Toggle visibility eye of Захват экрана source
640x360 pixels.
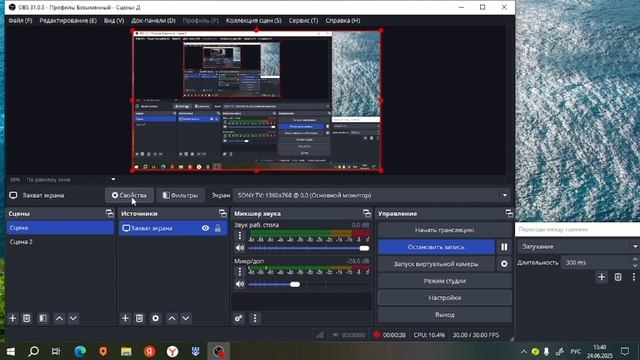[x=205, y=228]
